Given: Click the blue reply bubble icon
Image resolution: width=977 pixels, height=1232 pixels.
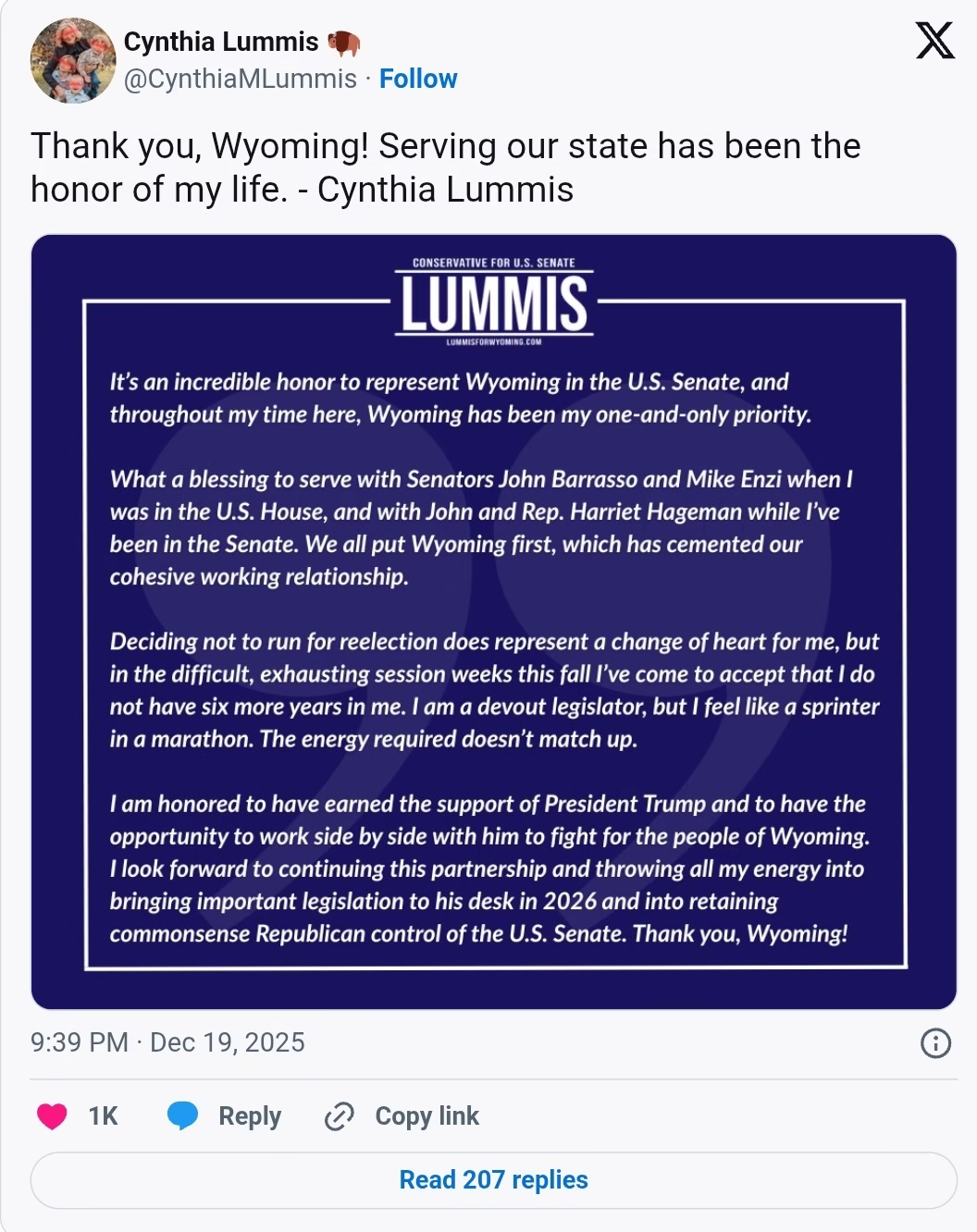Looking at the screenshot, I should pos(182,1116).
